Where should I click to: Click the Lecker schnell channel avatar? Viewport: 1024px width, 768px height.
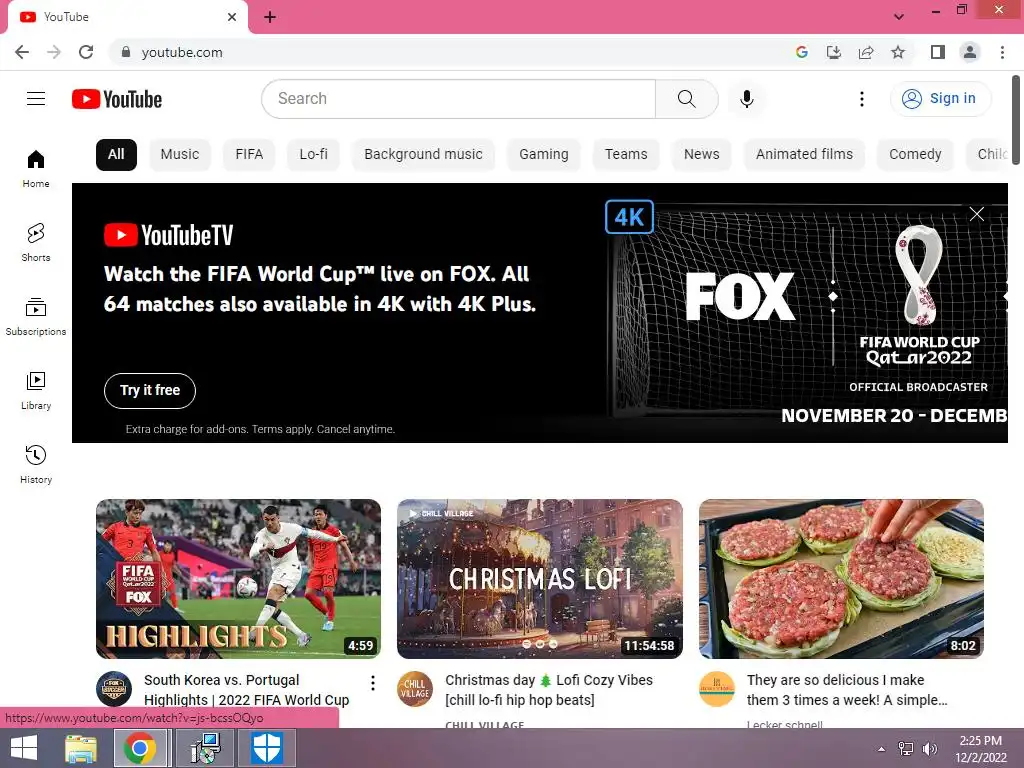(716, 689)
